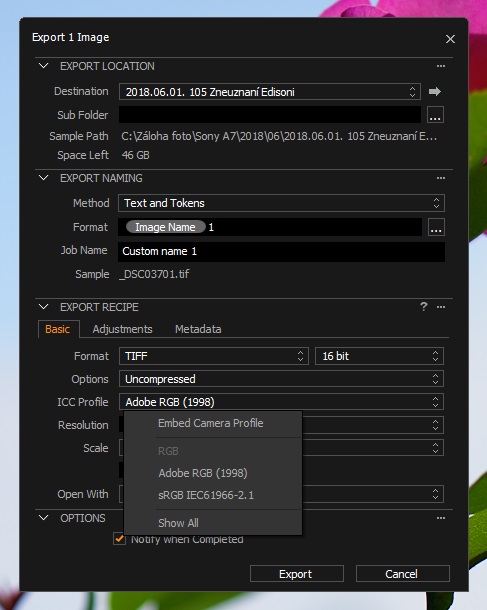
Task: Open the Options section ellipsis menu
Action: coord(441,518)
